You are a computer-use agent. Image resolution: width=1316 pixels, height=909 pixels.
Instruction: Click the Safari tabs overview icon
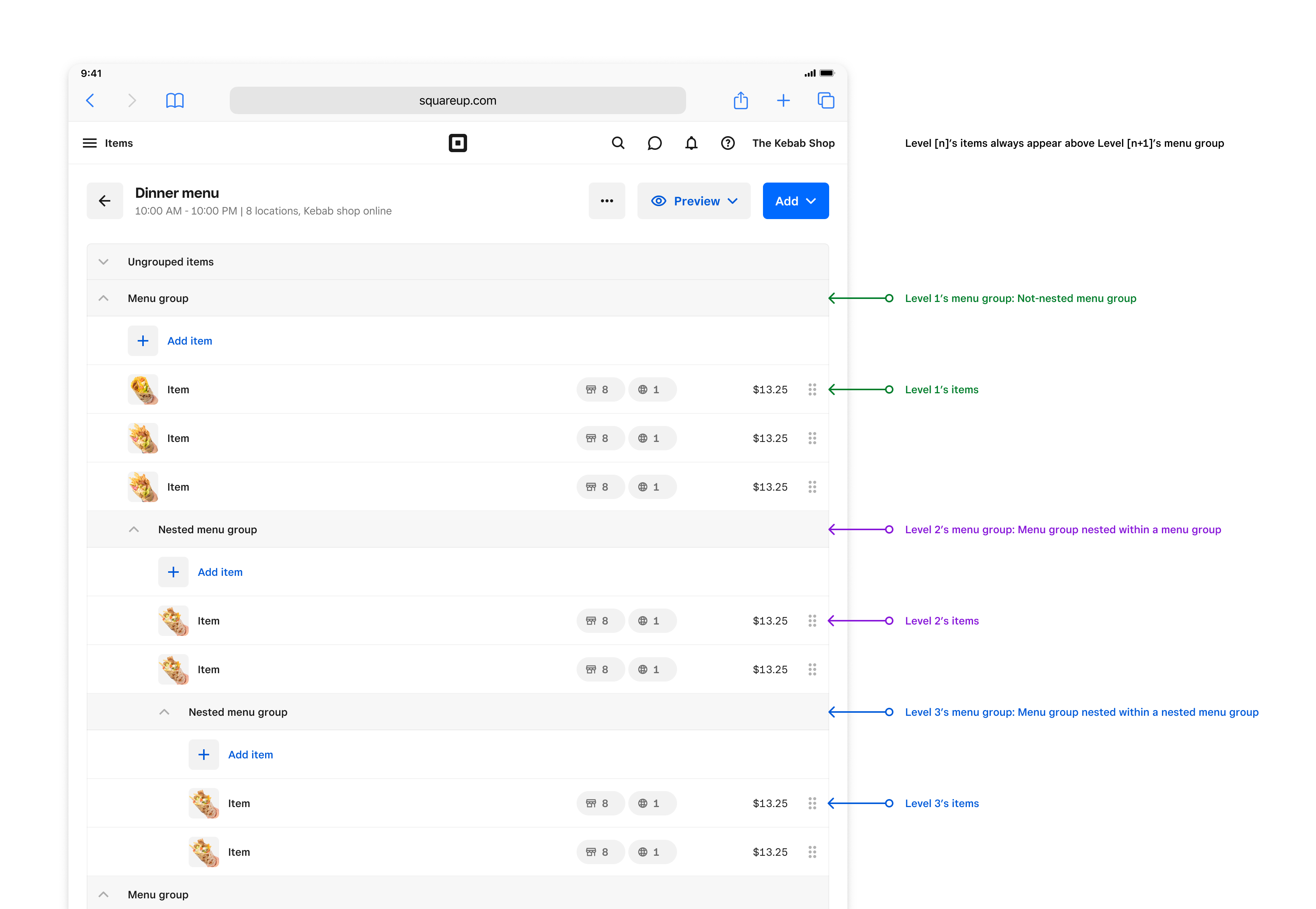(826, 101)
